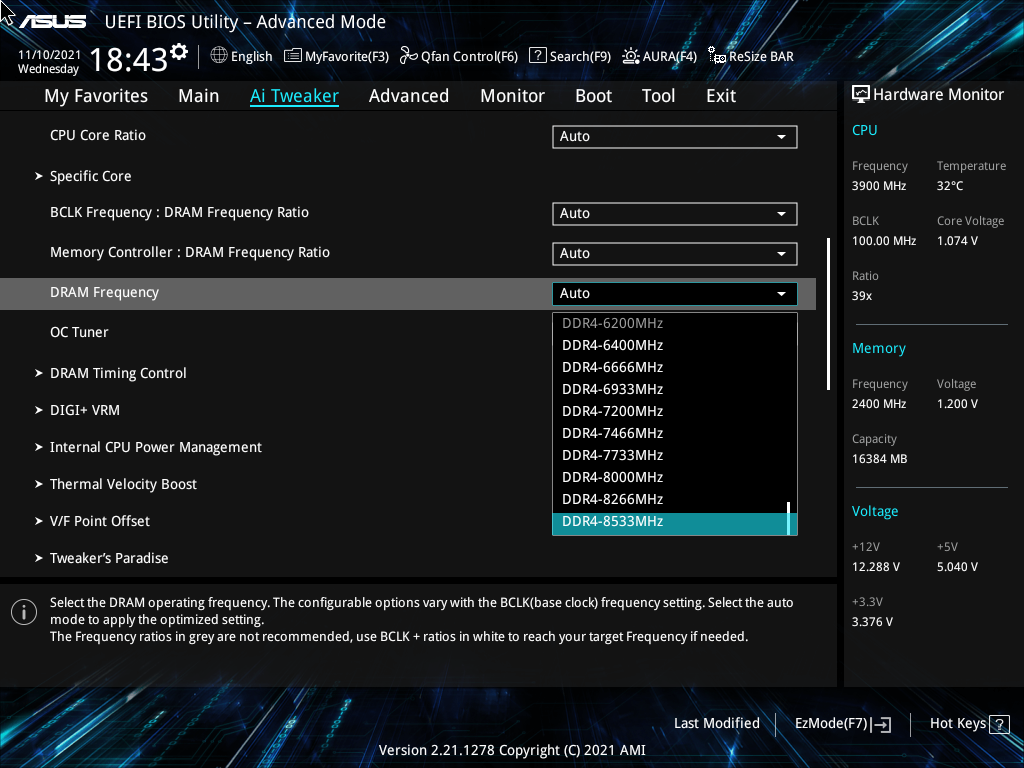Click the +3.3V 3.376 V reading
Viewport: 1024px width, 768px height.
coord(872,622)
